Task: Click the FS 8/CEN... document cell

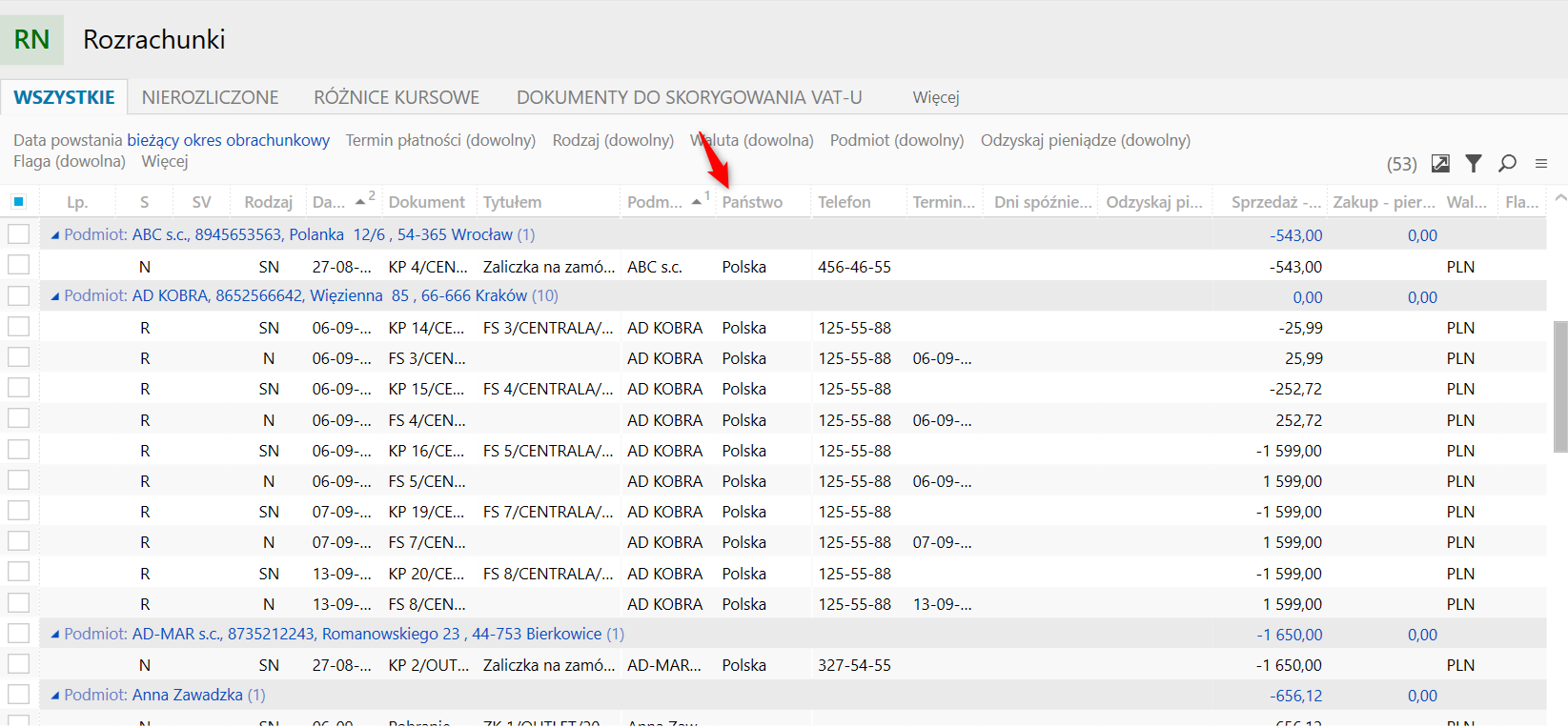Action: pyautogui.click(x=427, y=604)
